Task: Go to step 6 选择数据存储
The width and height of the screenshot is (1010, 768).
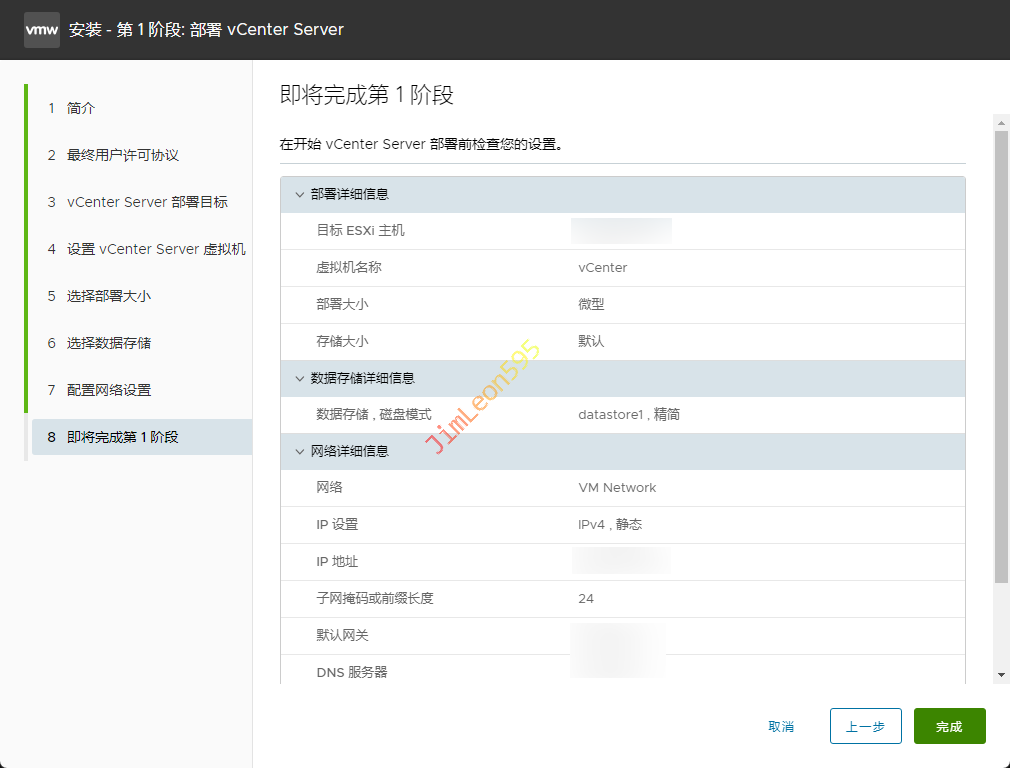Action: (x=108, y=343)
